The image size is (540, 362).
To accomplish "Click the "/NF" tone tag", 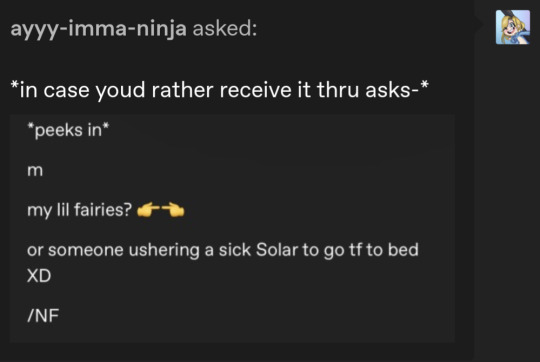I will point(43,316).
